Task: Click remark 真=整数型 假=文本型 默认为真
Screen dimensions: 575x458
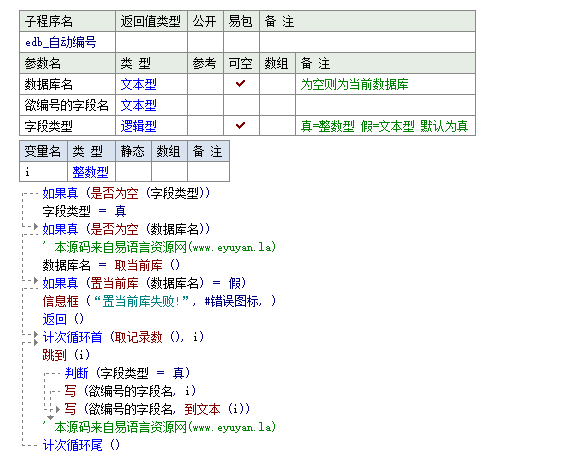Action: pos(384,126)
